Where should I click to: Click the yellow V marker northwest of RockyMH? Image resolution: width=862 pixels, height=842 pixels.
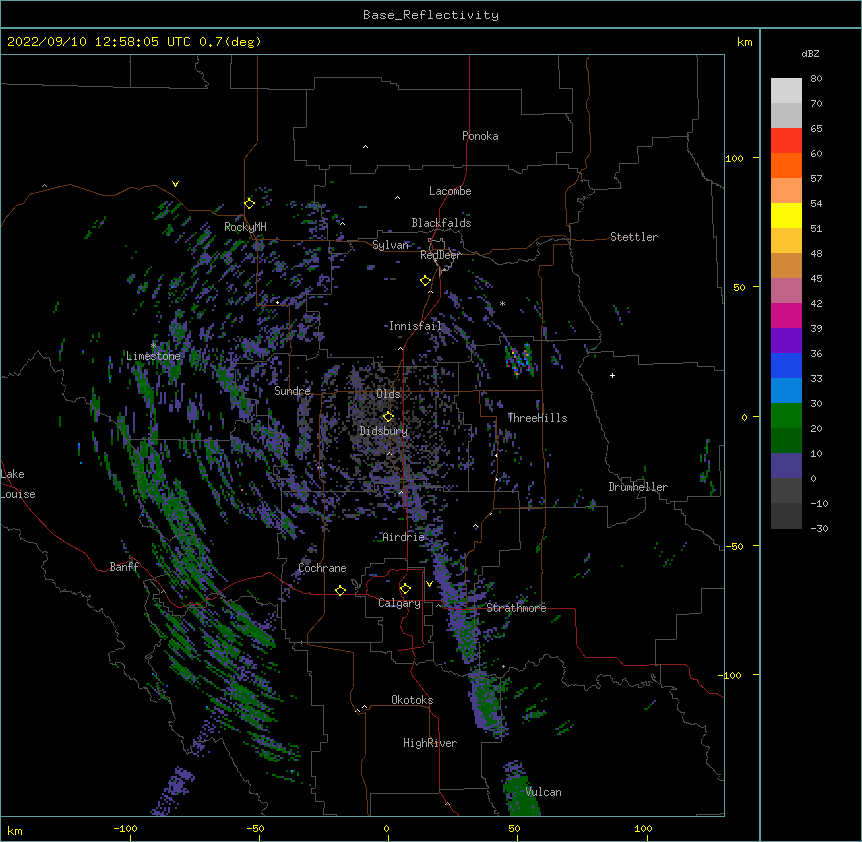tap(175, 184)
